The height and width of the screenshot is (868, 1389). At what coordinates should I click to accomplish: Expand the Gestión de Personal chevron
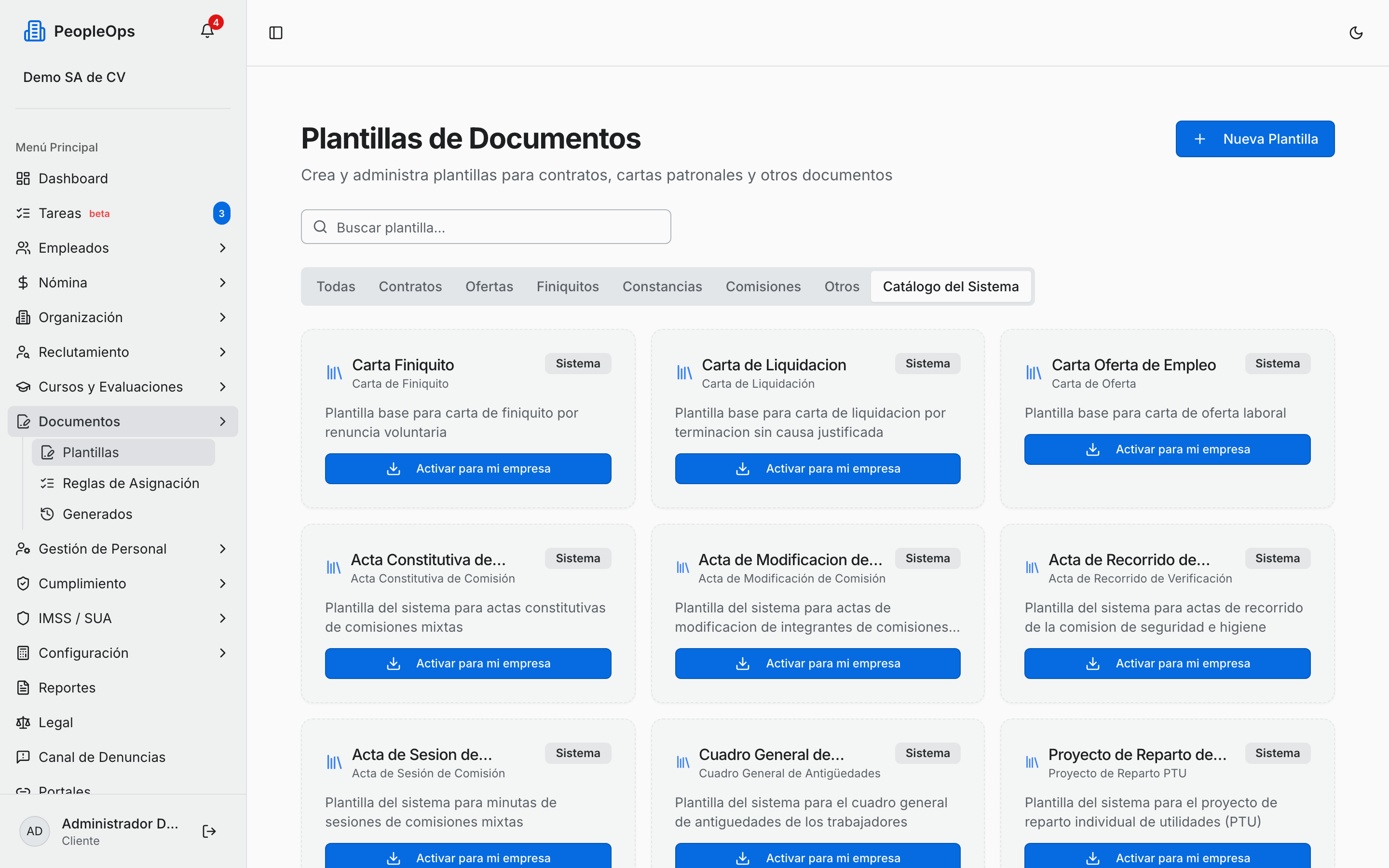pyautogui.click(x=223, y=549)
